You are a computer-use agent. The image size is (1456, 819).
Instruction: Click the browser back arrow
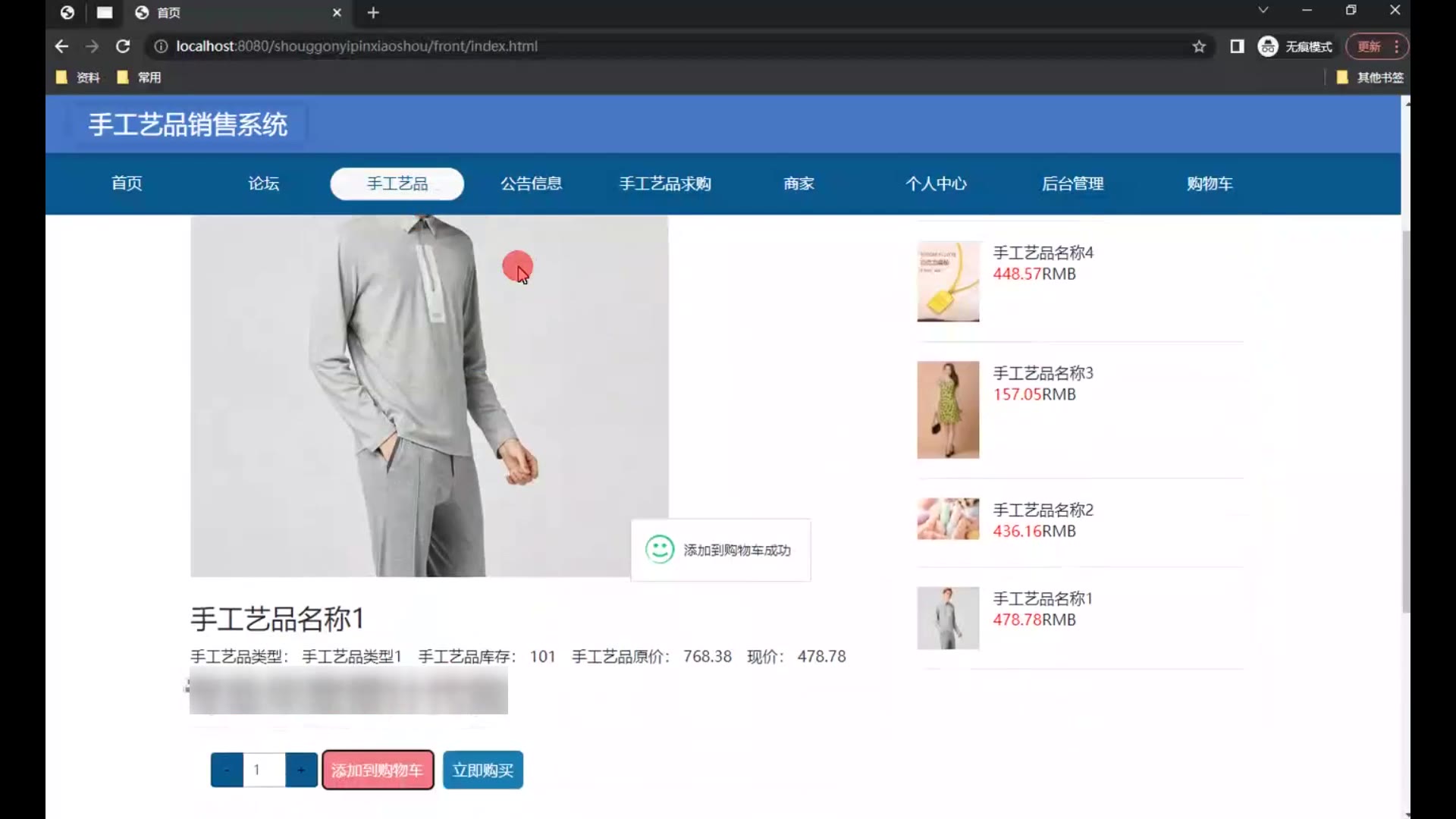coord(61,46)
